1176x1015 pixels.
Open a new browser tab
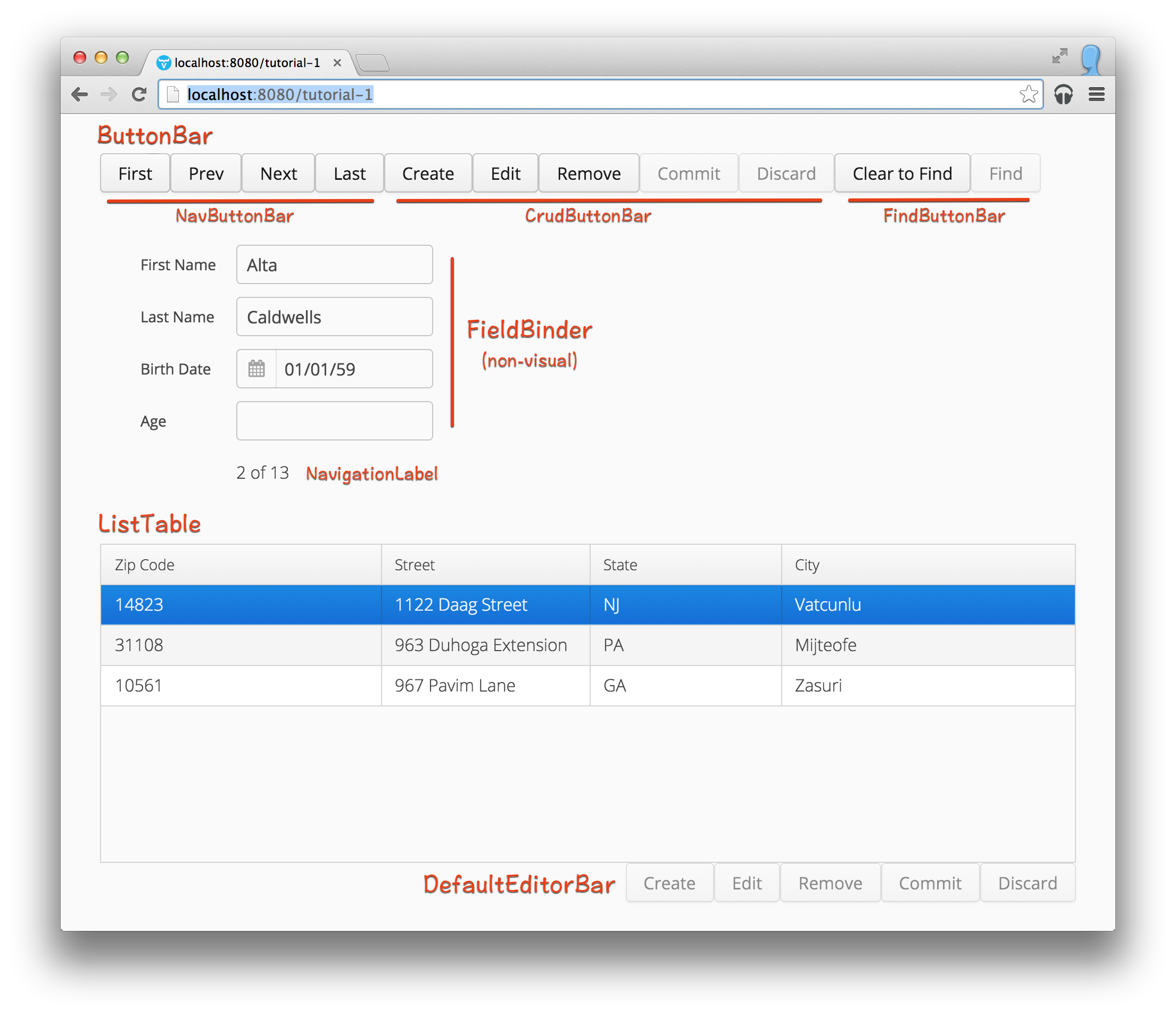[374, 63]
